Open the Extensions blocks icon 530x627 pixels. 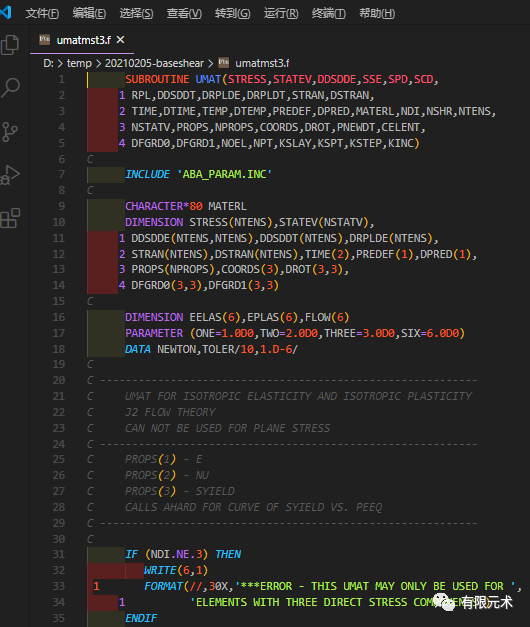[x=10, y=218]
